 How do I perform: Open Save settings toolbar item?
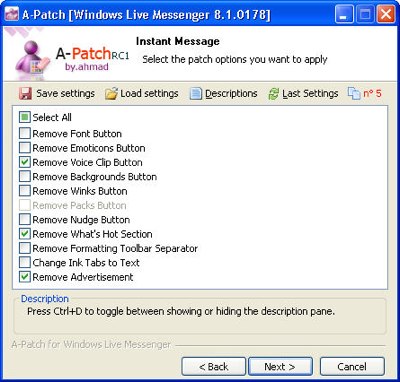[x=57, y=94]
